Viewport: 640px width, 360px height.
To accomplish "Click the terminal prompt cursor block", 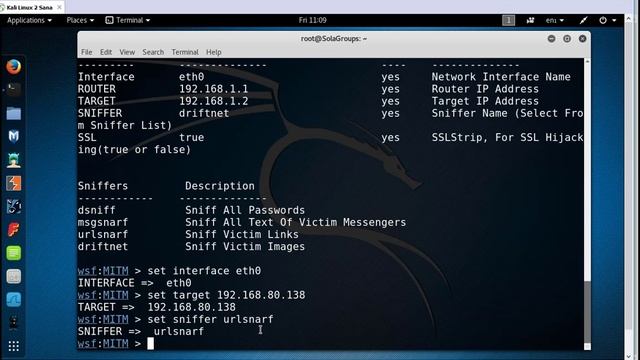I will pyautogui.click(x=151, y=344).
